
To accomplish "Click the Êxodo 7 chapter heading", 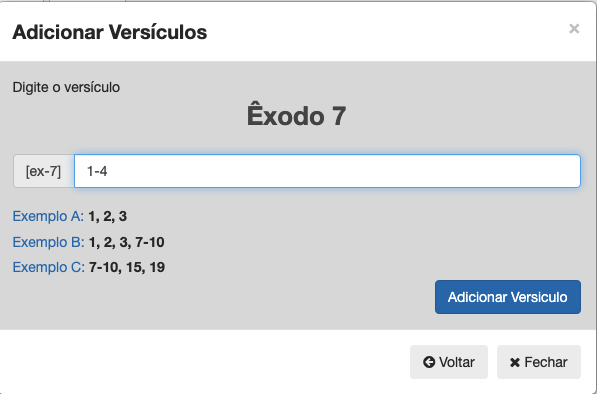I will pos(297,116).
